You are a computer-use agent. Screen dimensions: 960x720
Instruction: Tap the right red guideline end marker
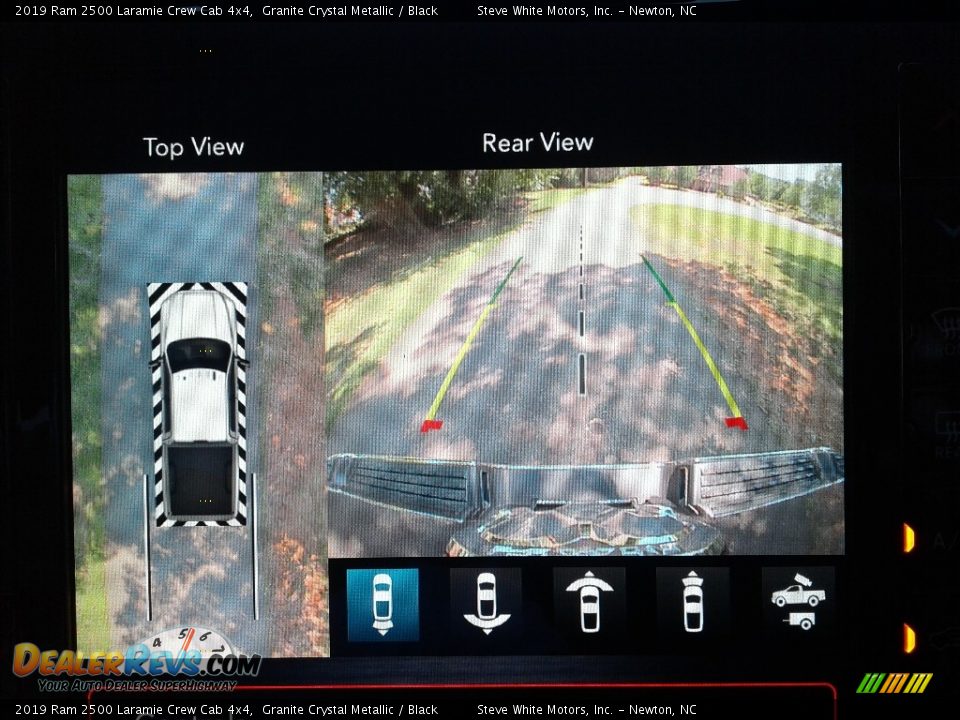coord(736,423)
